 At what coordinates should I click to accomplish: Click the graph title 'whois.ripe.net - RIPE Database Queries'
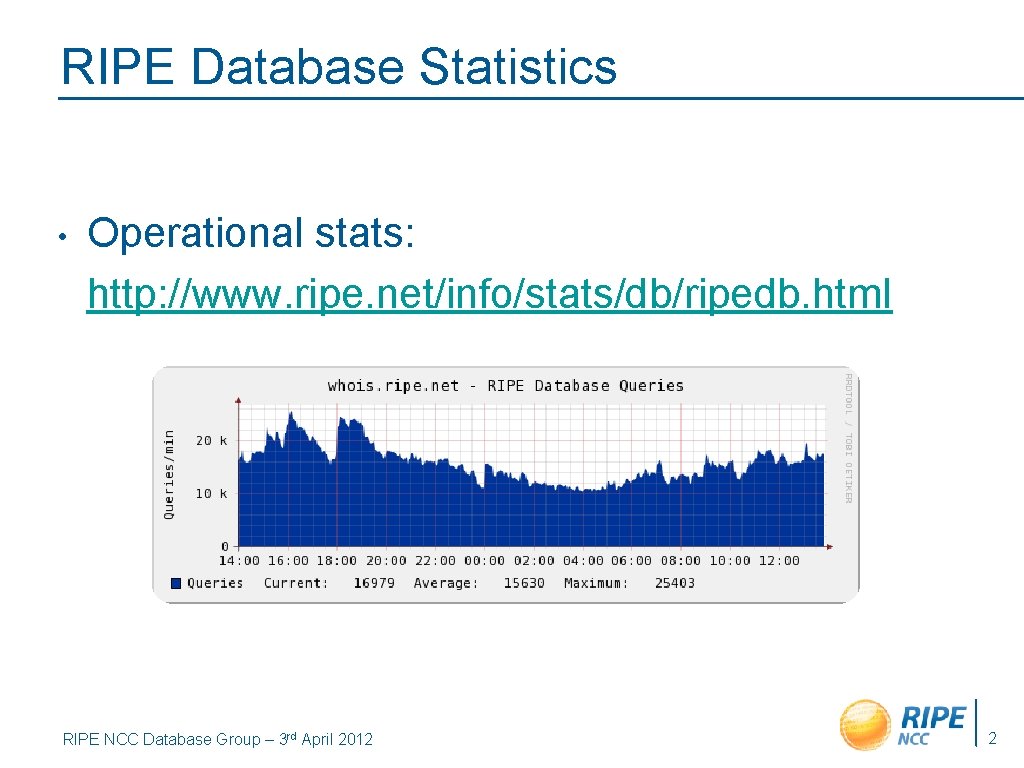click(x=505, y=386)
